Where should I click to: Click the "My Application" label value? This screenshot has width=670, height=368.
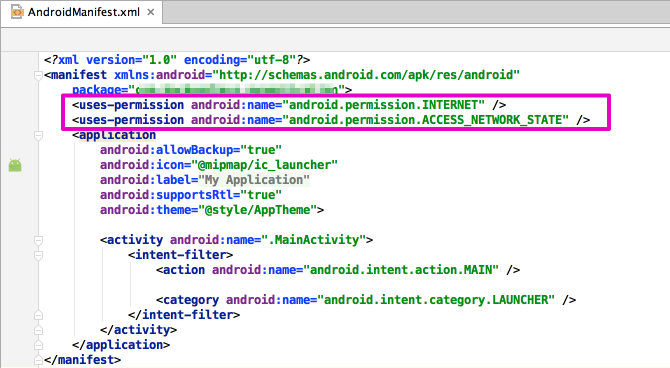[254, 180]
